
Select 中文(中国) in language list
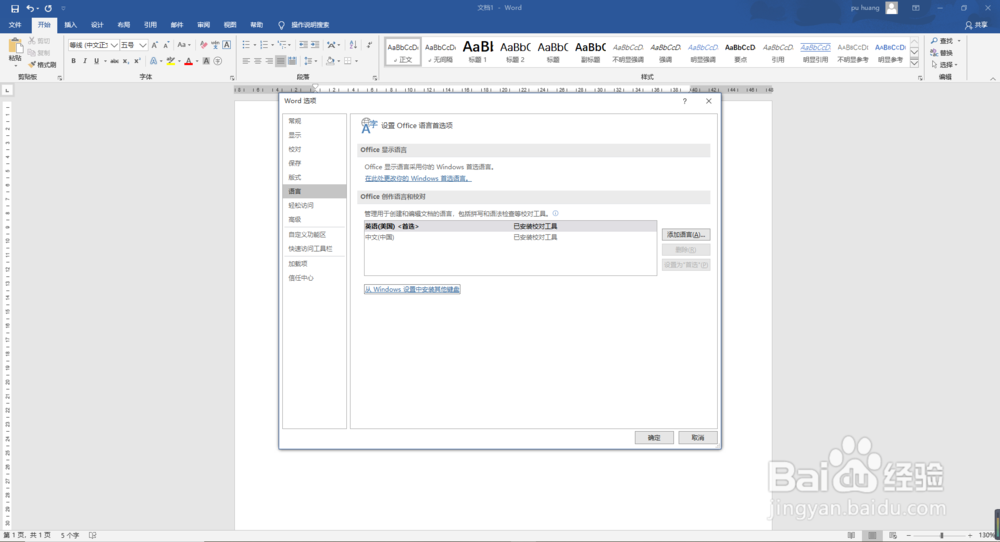(510, 237)
